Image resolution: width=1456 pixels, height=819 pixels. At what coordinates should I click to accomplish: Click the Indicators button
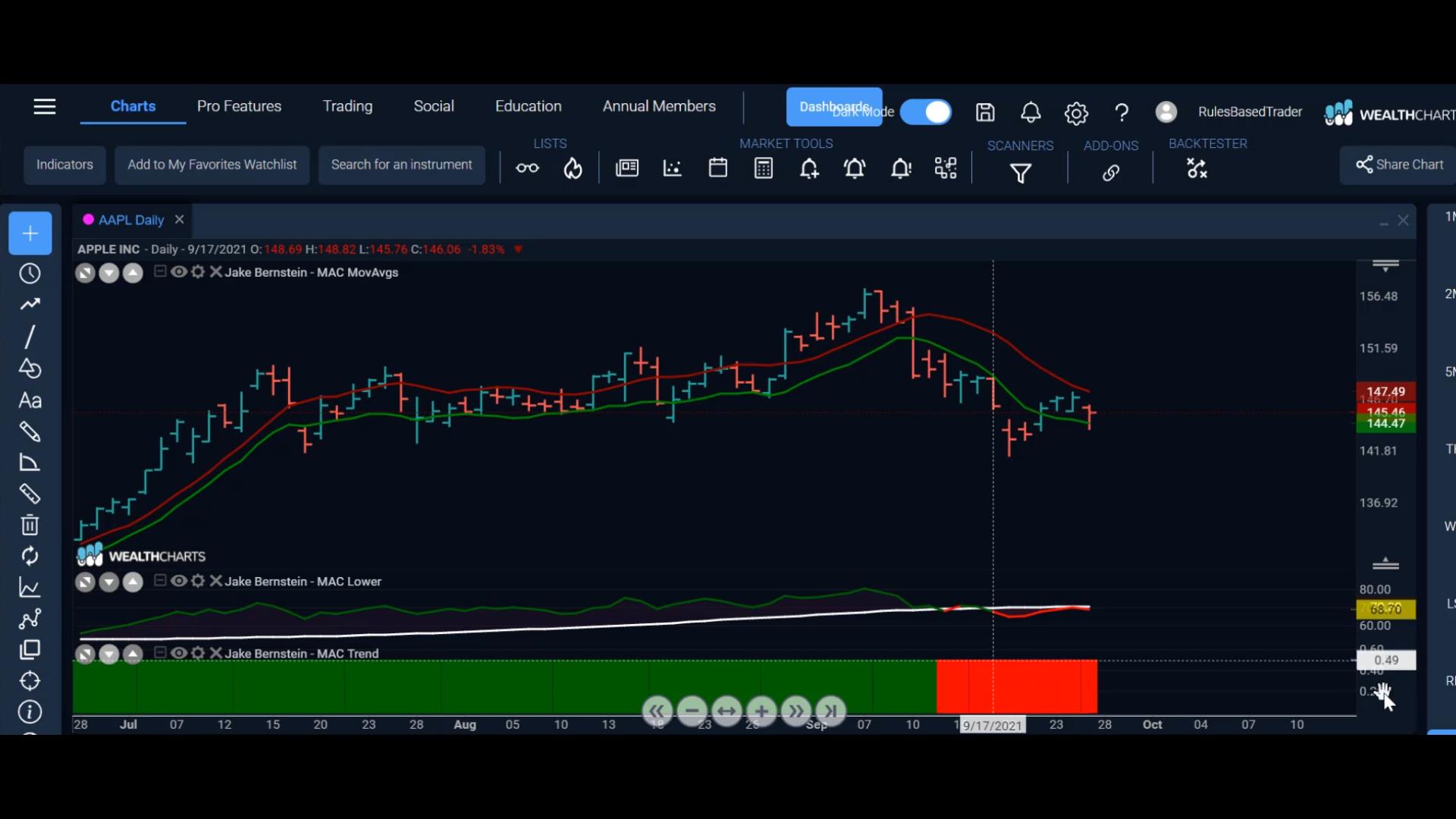coord(64,165)
